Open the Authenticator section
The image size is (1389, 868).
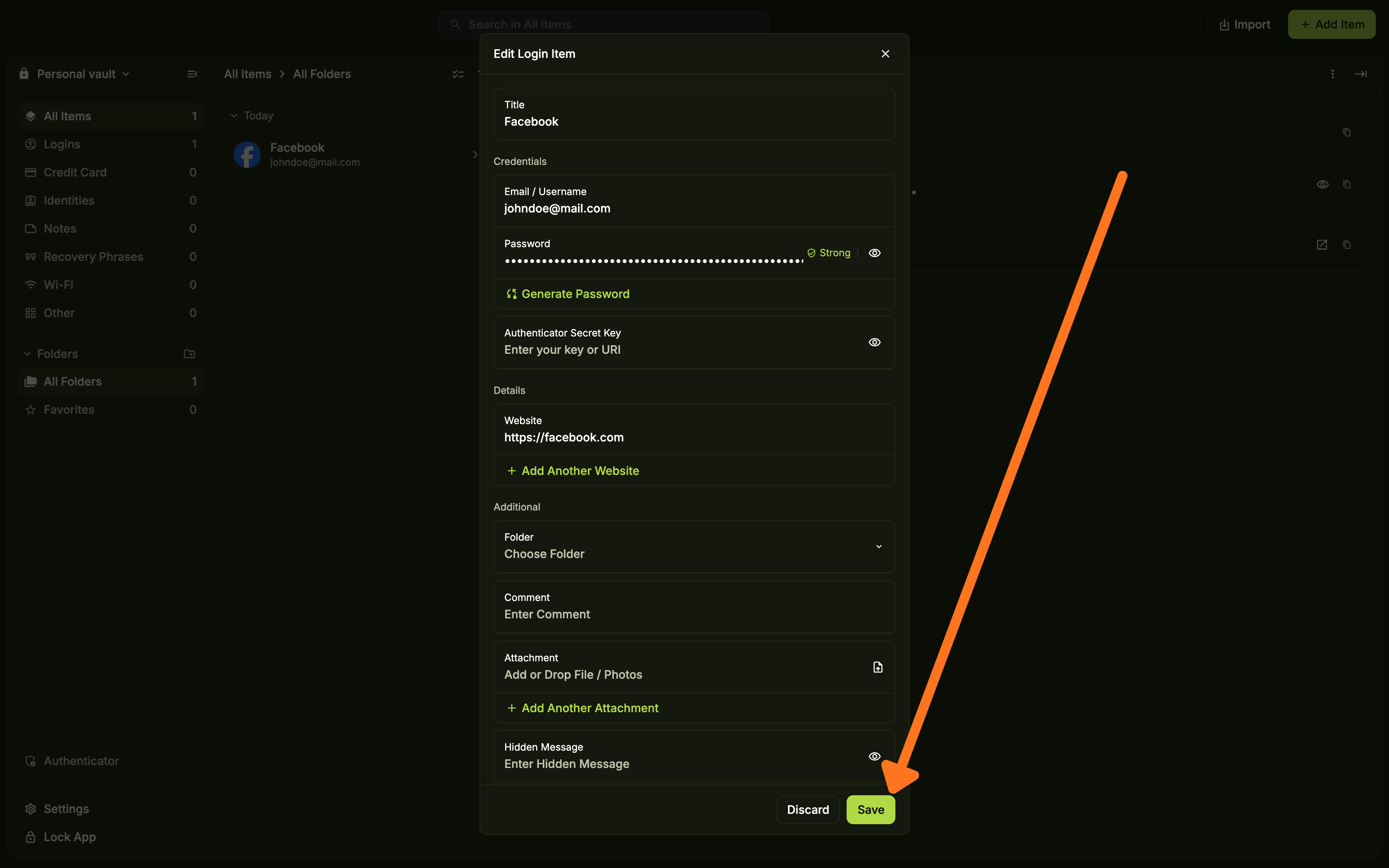point(72,761)
